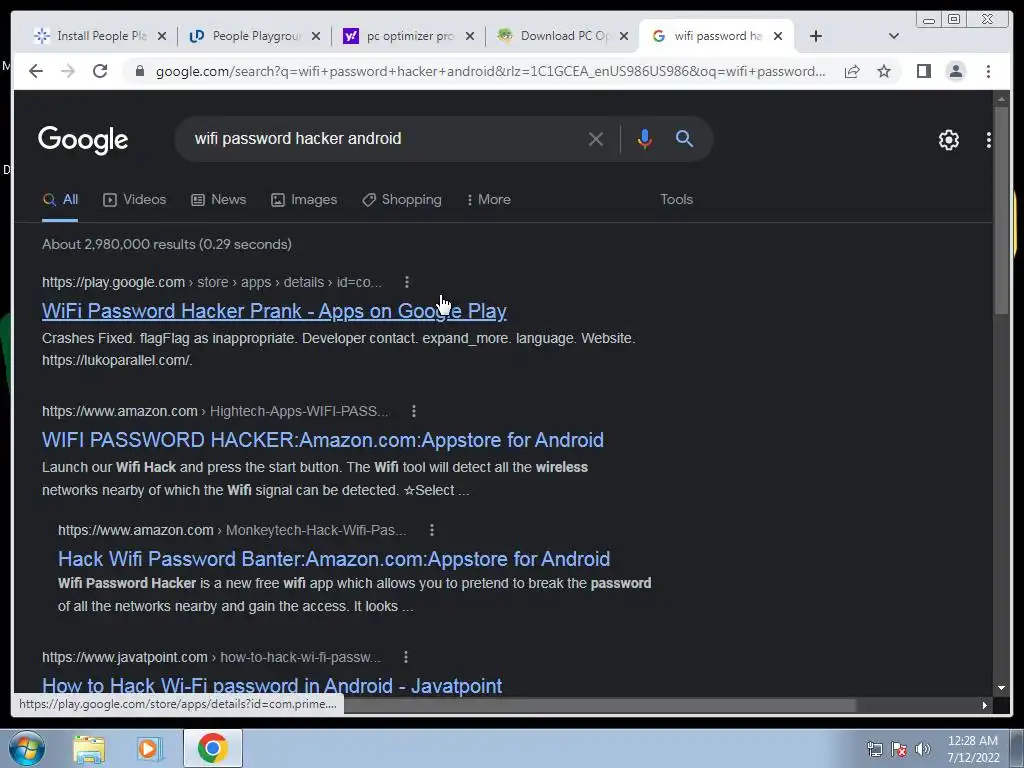Open Google apps dots beside the settings gear

point(989,140)
